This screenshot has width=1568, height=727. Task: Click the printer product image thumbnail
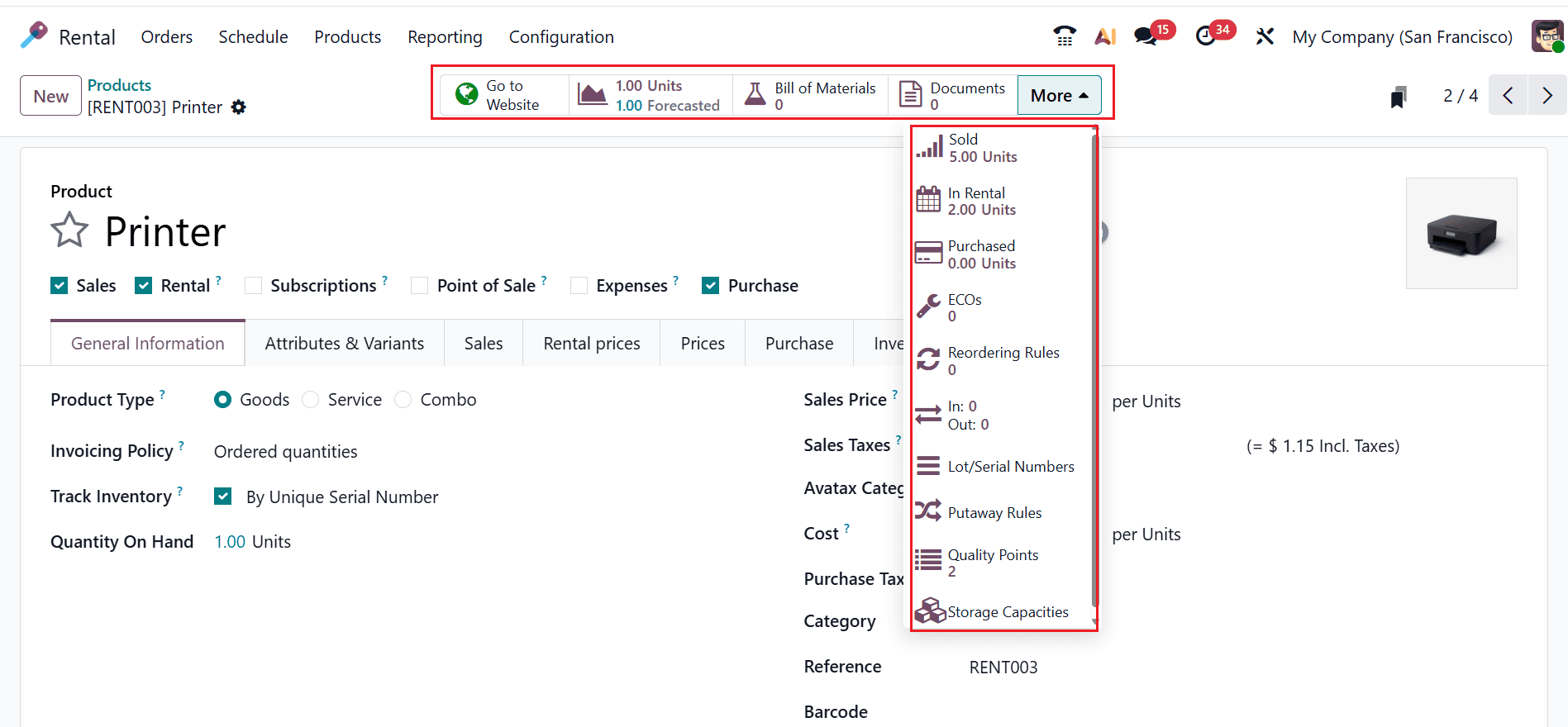tap(1461, 234)
